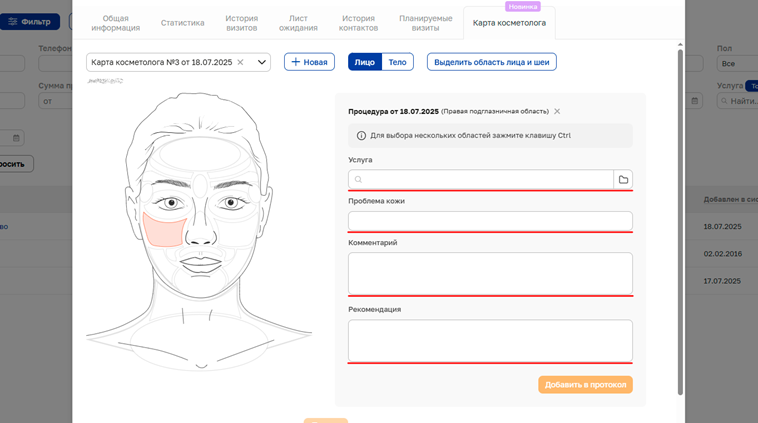
Task: Switch to the Тело view toggle
Action: pyautogui.click(x=397, y=62)
